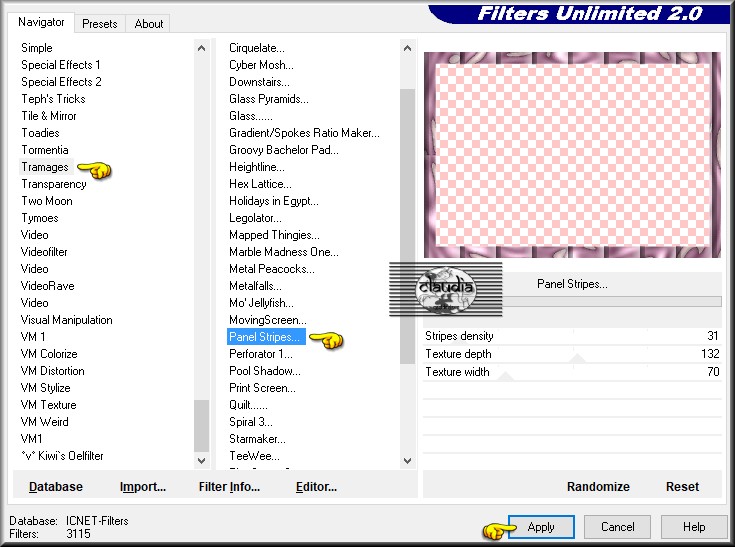Select Mo' Jellyfish... filter

262,303
